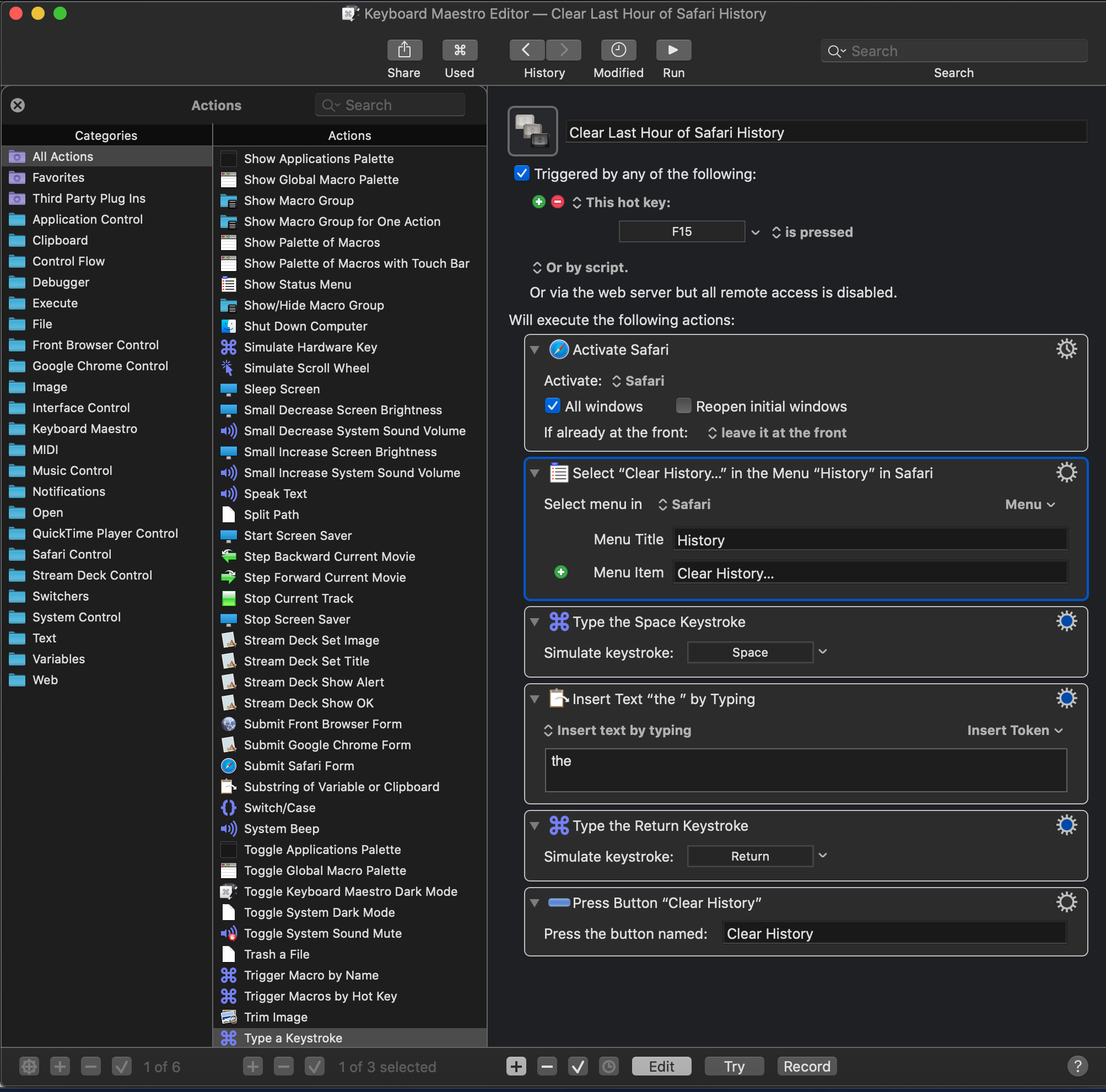Click the Menu Item Clear History field
This screenshot has width=1106, height=1092.
[870, 572]
